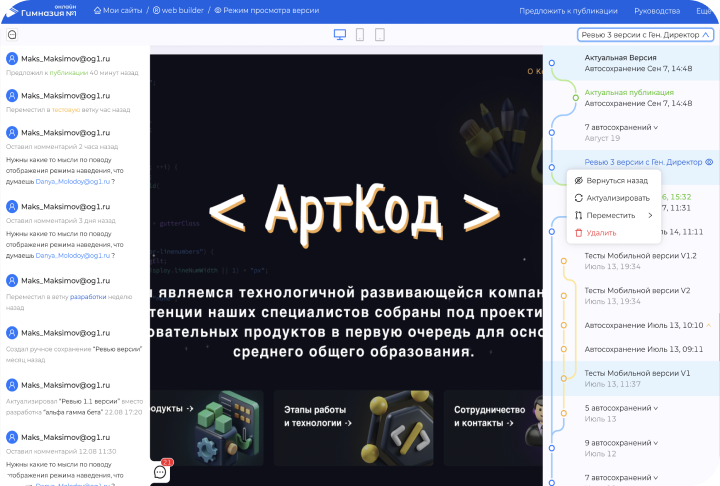This screenshot has width=720, height=486.
Task: Click the Danya_Molodoy@og1.ru mention in the 2 часа назад comment
Action: coord(73,181)
